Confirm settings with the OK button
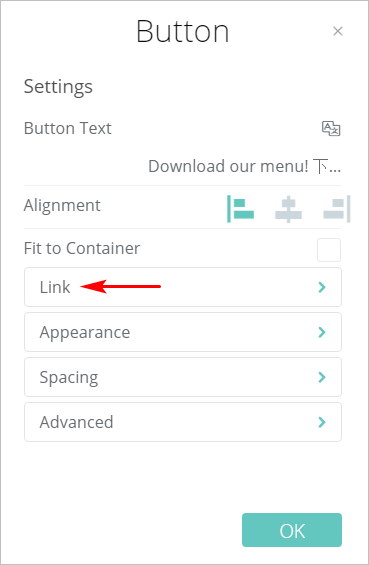369x565 pixels. pos(292,530)
